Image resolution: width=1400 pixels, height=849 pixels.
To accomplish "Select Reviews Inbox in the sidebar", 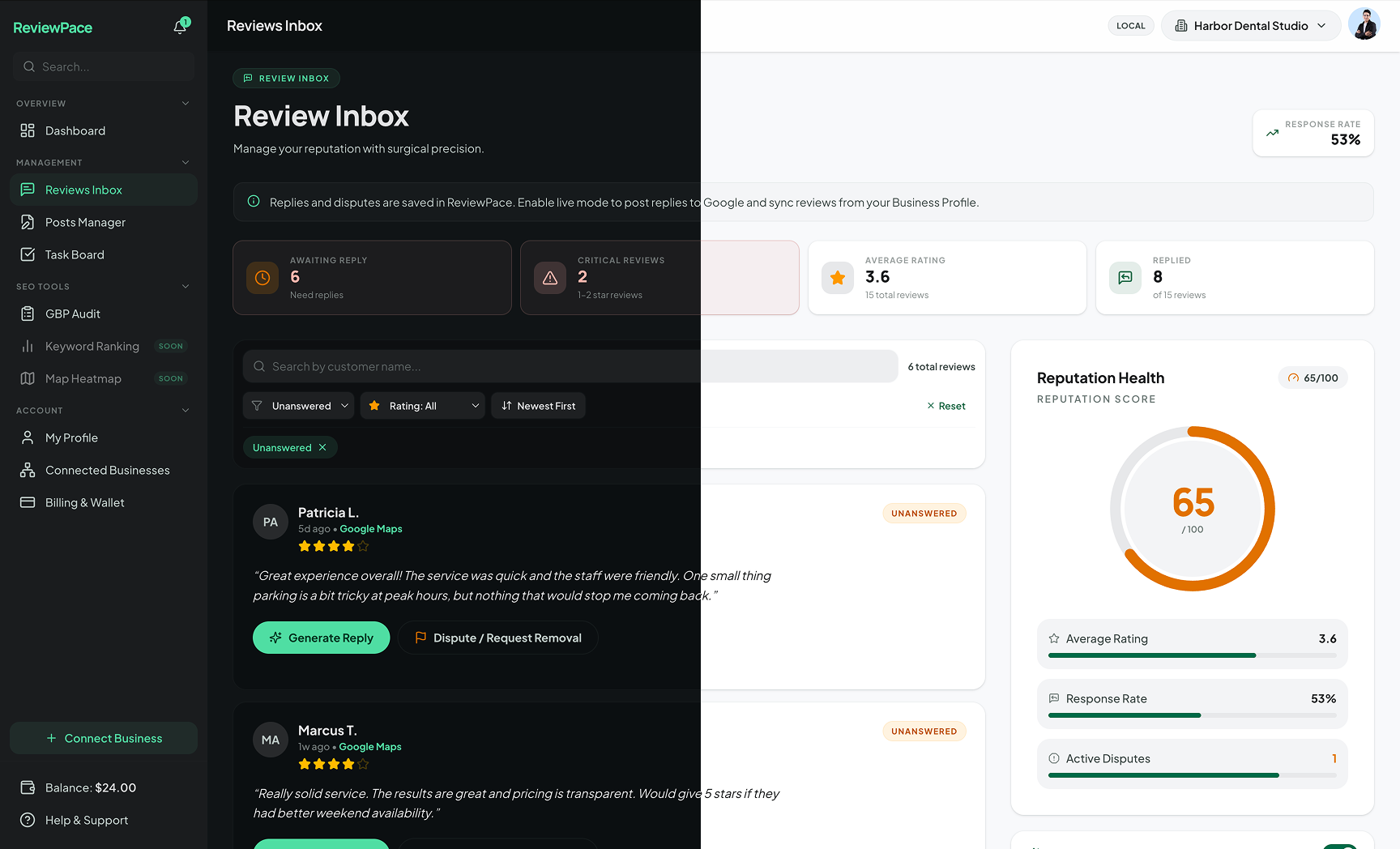I will (83, 190).
